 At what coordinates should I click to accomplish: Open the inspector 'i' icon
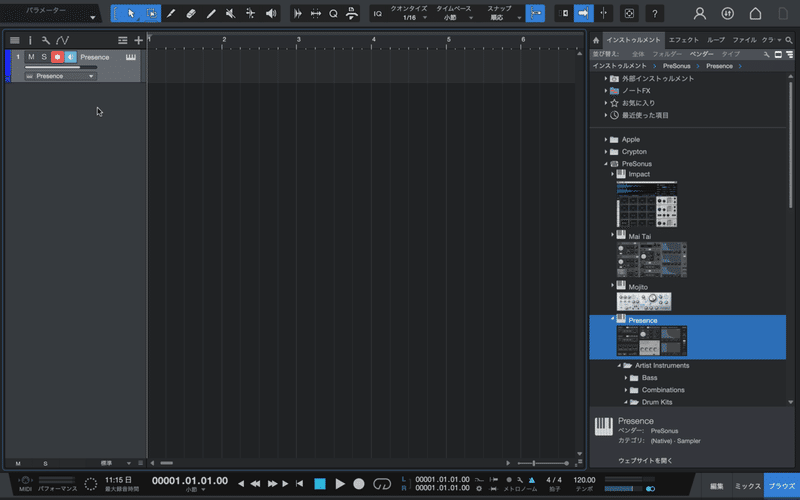30,40
